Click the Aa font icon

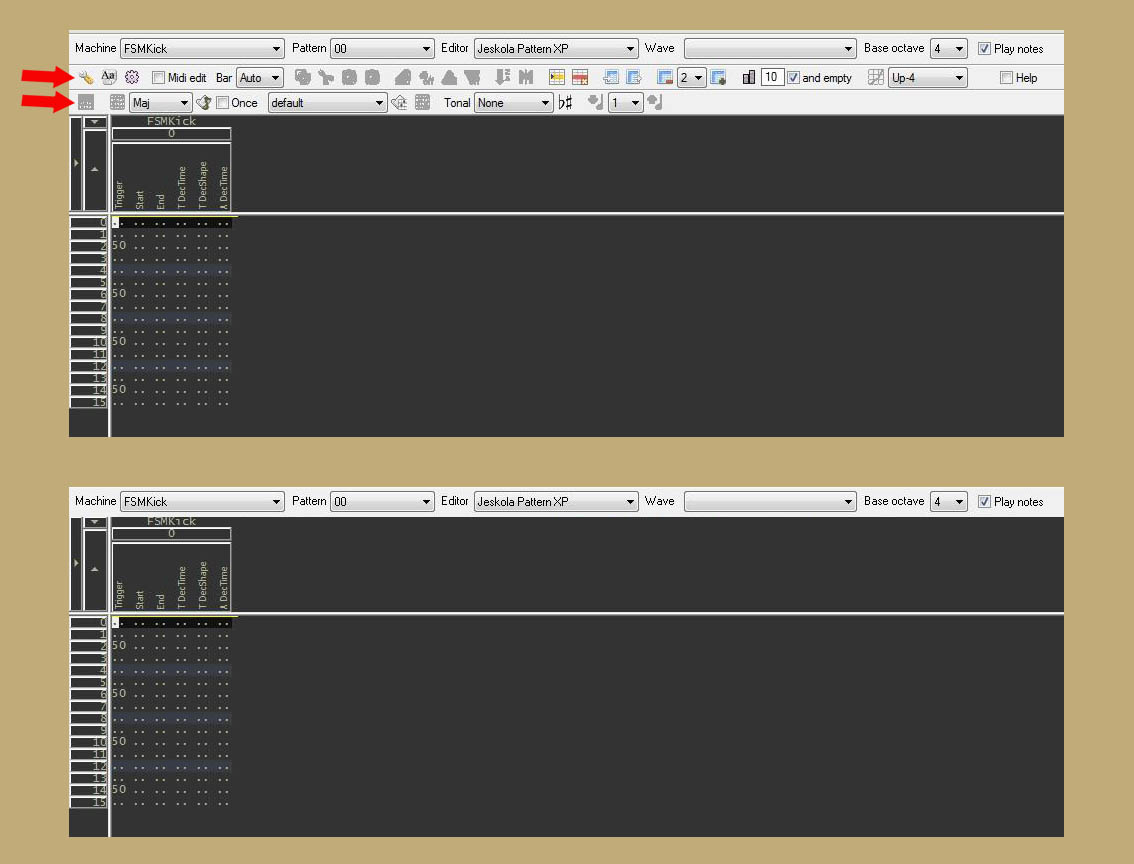click(109, 77)
